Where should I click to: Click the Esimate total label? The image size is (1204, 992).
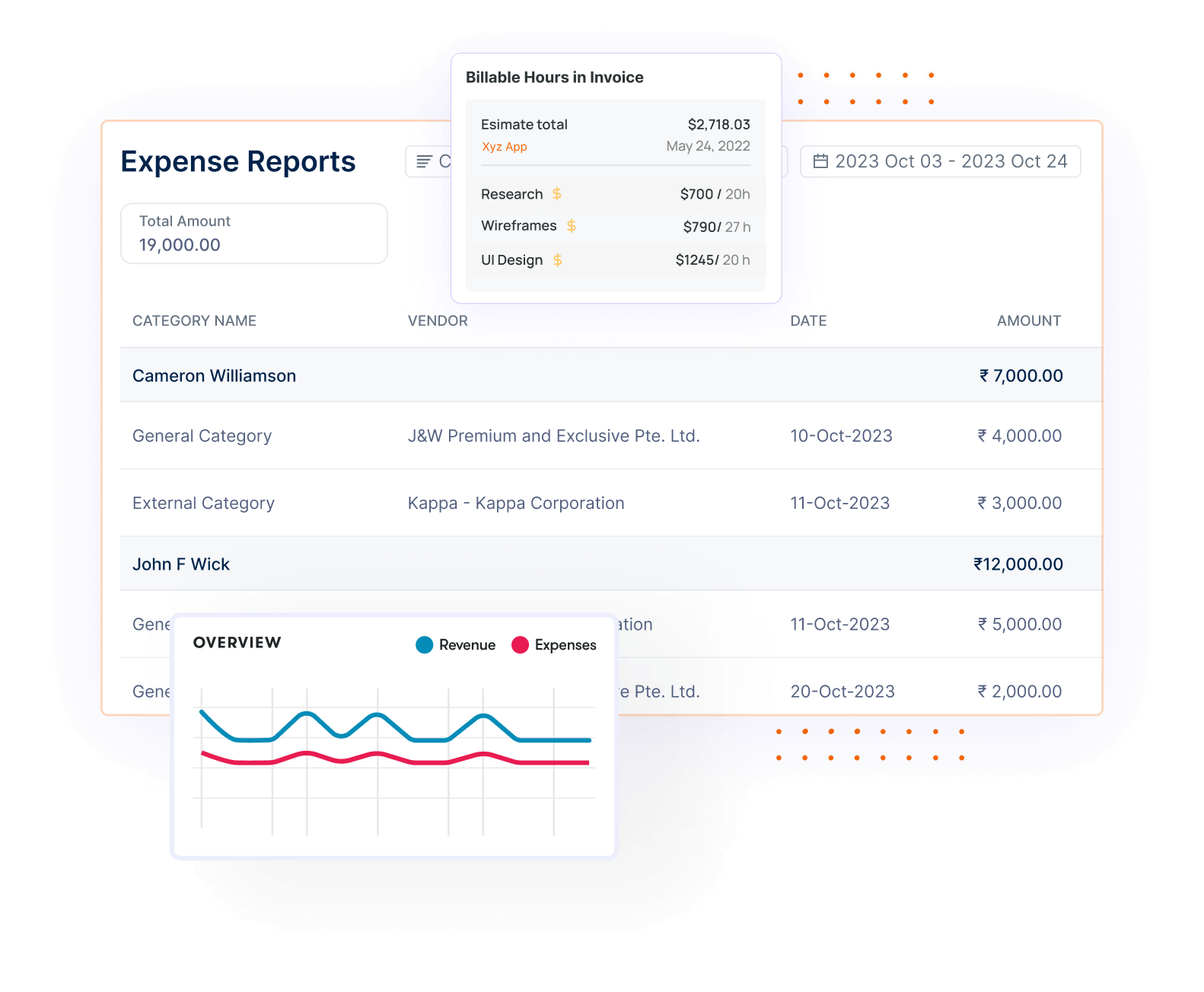(524, 125)
